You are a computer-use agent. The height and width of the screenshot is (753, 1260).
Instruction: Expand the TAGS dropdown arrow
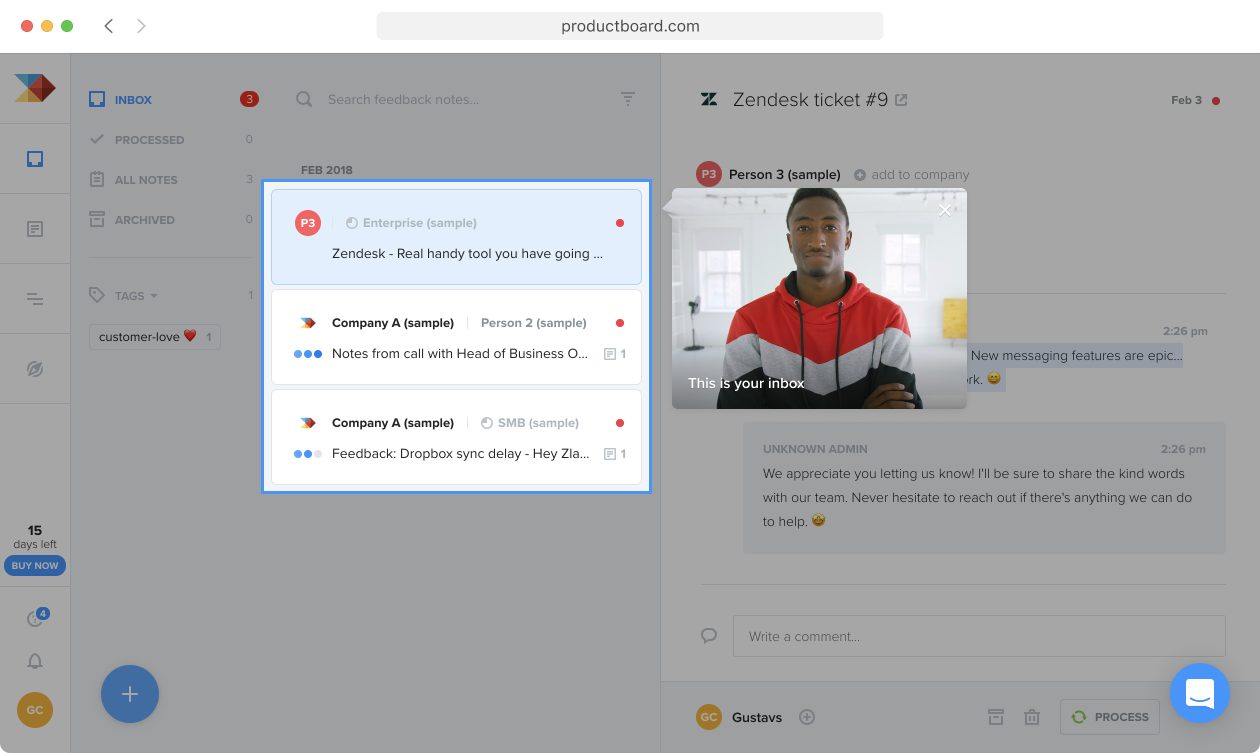(x=154, y=296)
